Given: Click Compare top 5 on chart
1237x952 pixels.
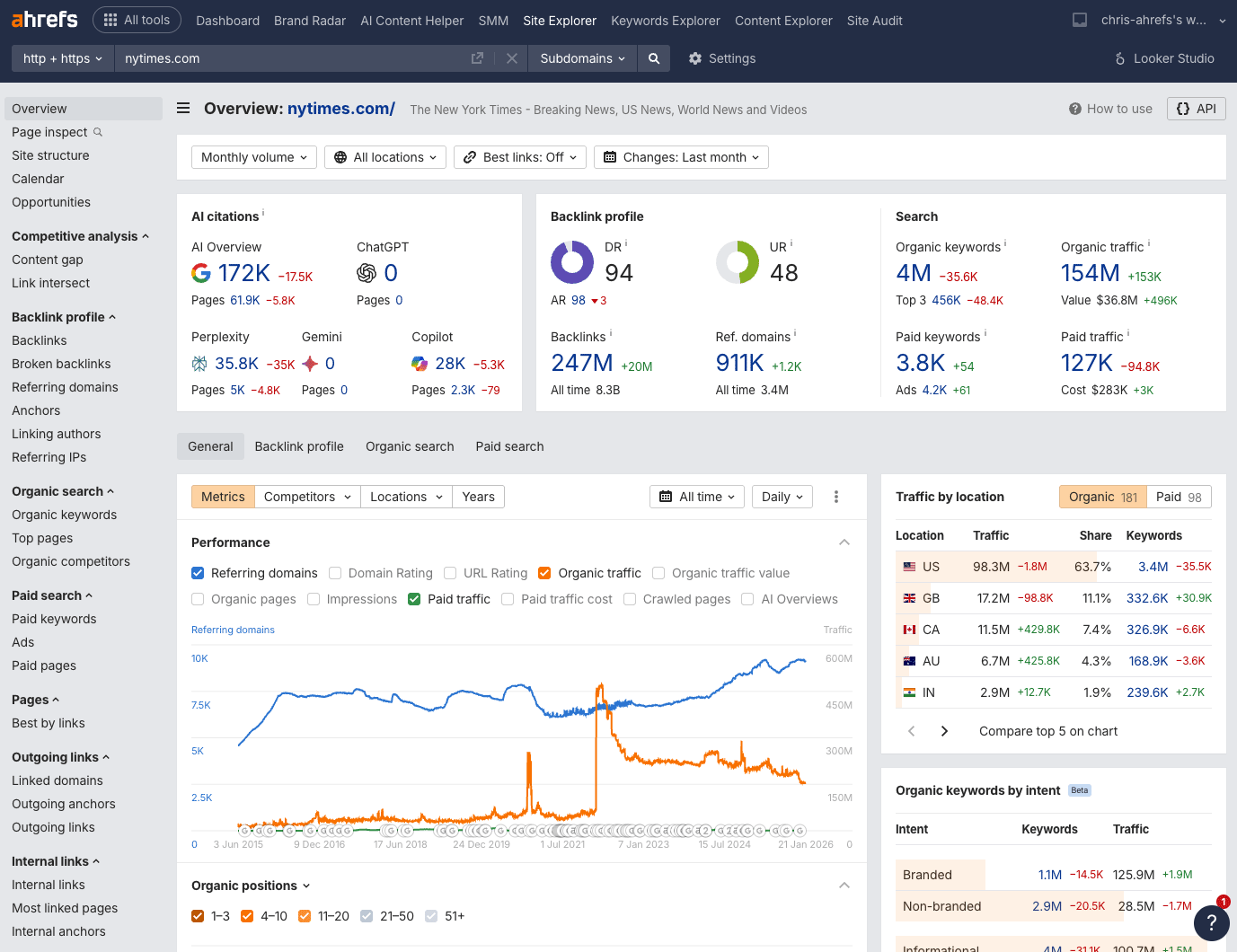Looking at the screenshot, I should point(1047,731).
